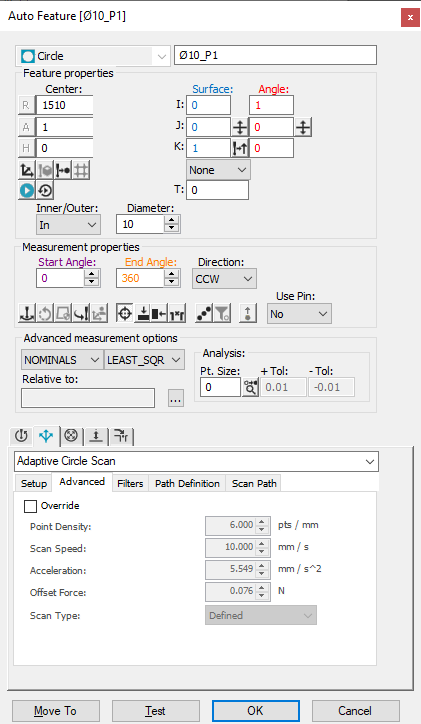
Task: Switch to the Filters tab
Action: click(130, 483)
